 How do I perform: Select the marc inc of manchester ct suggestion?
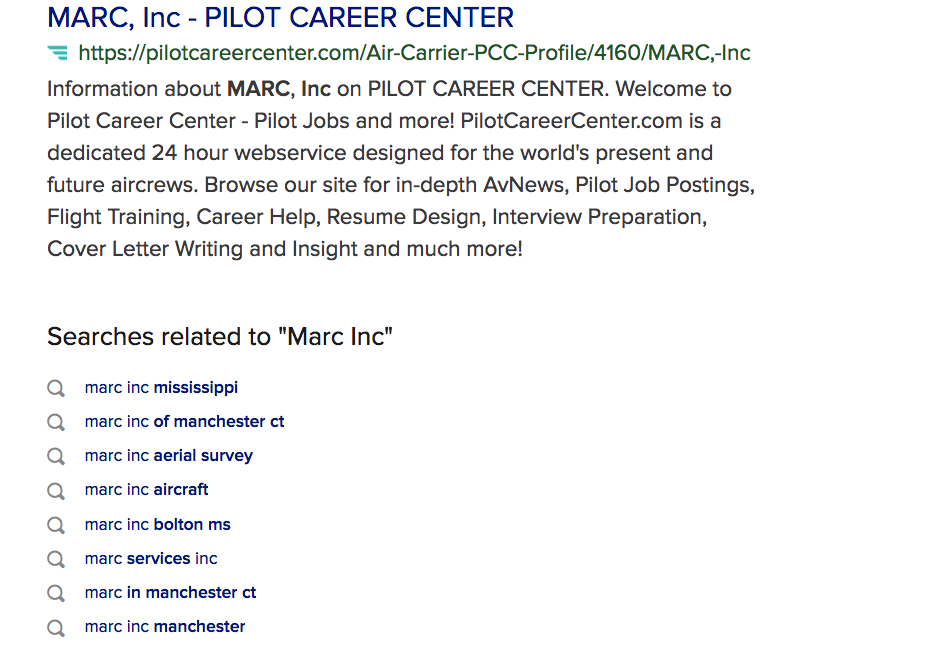pyautogui.click(x=184, y=422)
